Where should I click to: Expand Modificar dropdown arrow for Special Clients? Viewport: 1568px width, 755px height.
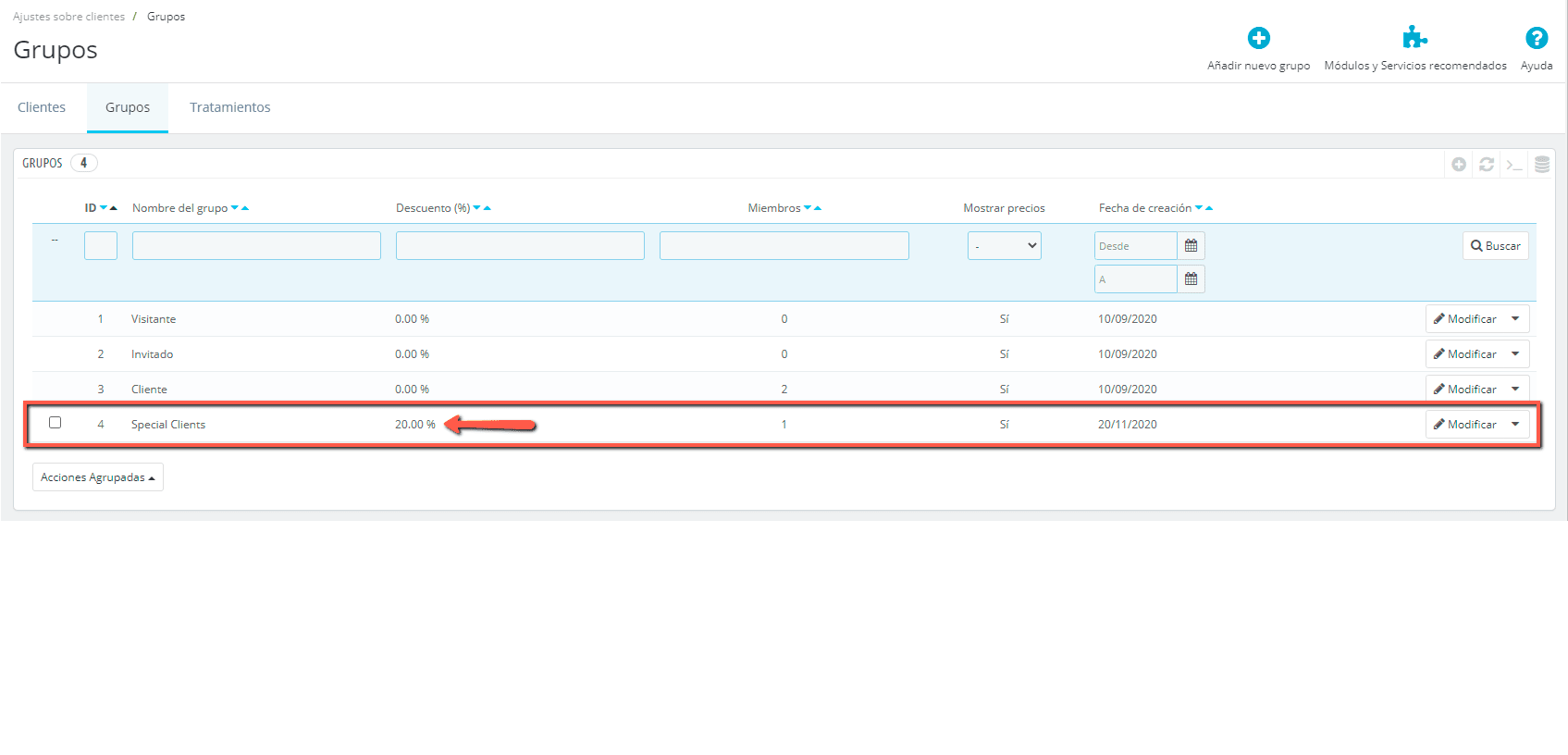[x=1515, y=425]
